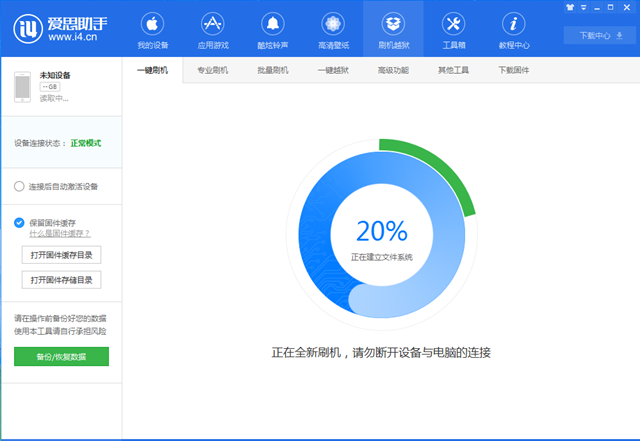The height and width of the screenshot is (441, 640).
Task: Select the 刷机越狱 flash and jailbreak icon
Action: click(393, 24)
